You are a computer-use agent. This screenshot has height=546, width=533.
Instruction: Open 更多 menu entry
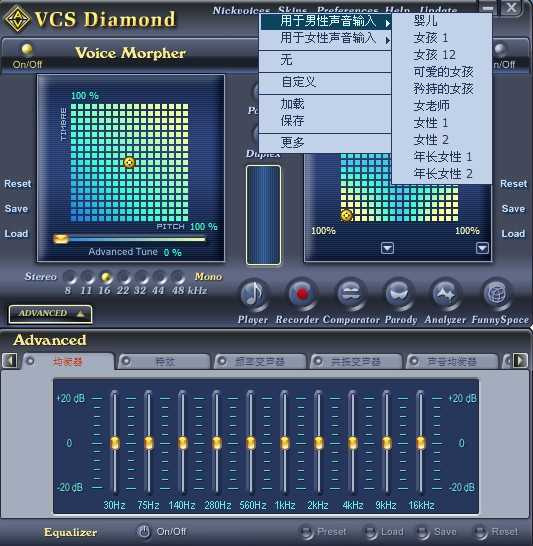[325, 142]
